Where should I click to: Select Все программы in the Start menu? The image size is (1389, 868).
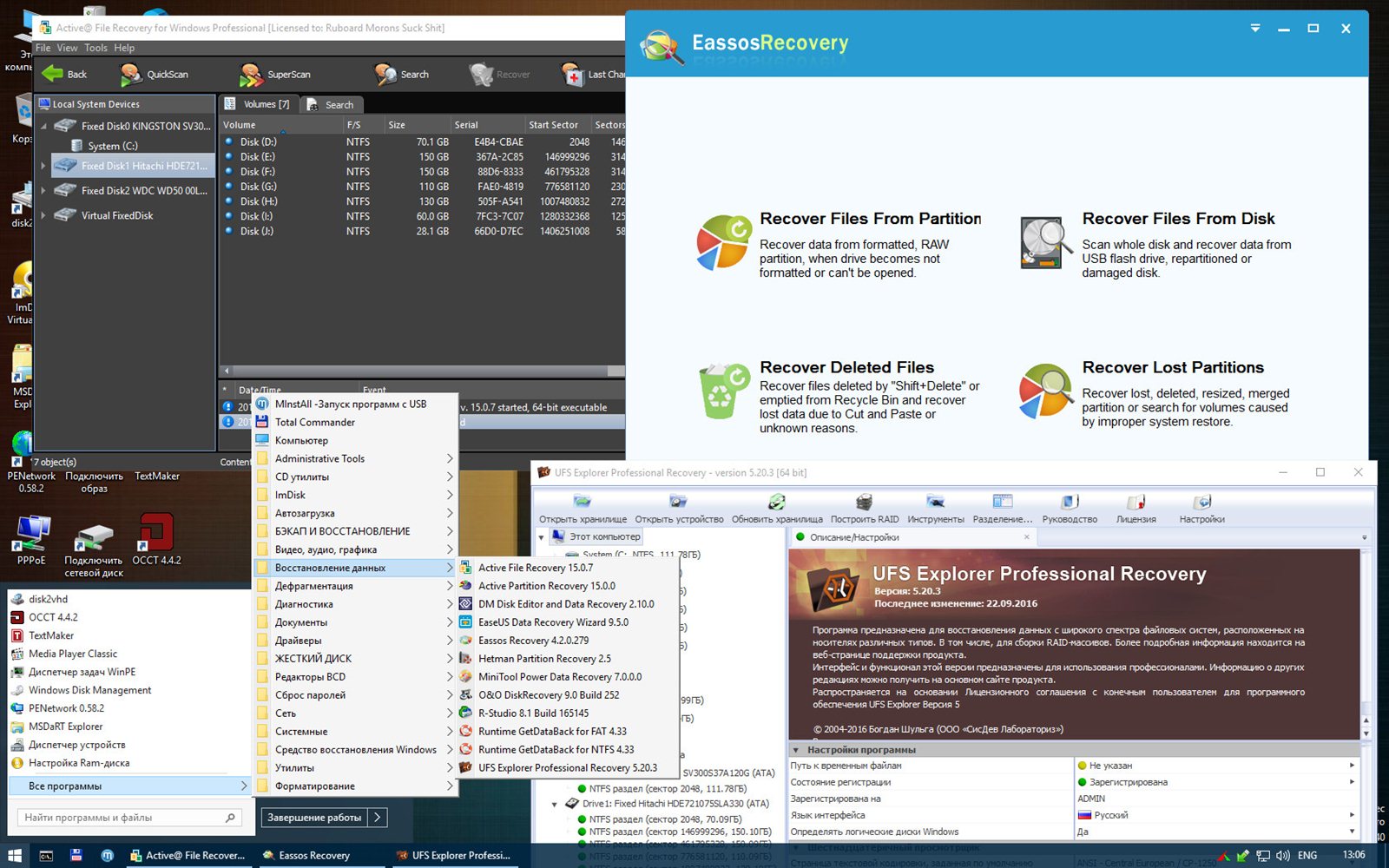pyautogui.click(x=128, y=786)
